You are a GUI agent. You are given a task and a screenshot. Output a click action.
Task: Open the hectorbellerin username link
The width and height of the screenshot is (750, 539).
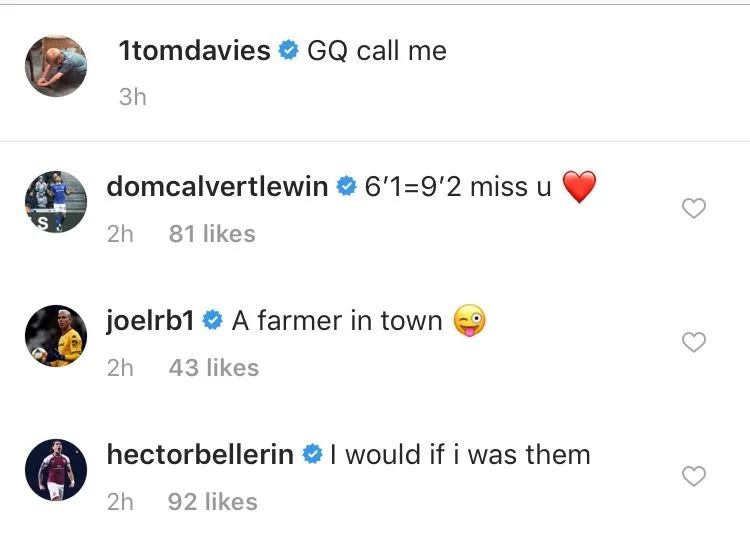coord(200,455)
